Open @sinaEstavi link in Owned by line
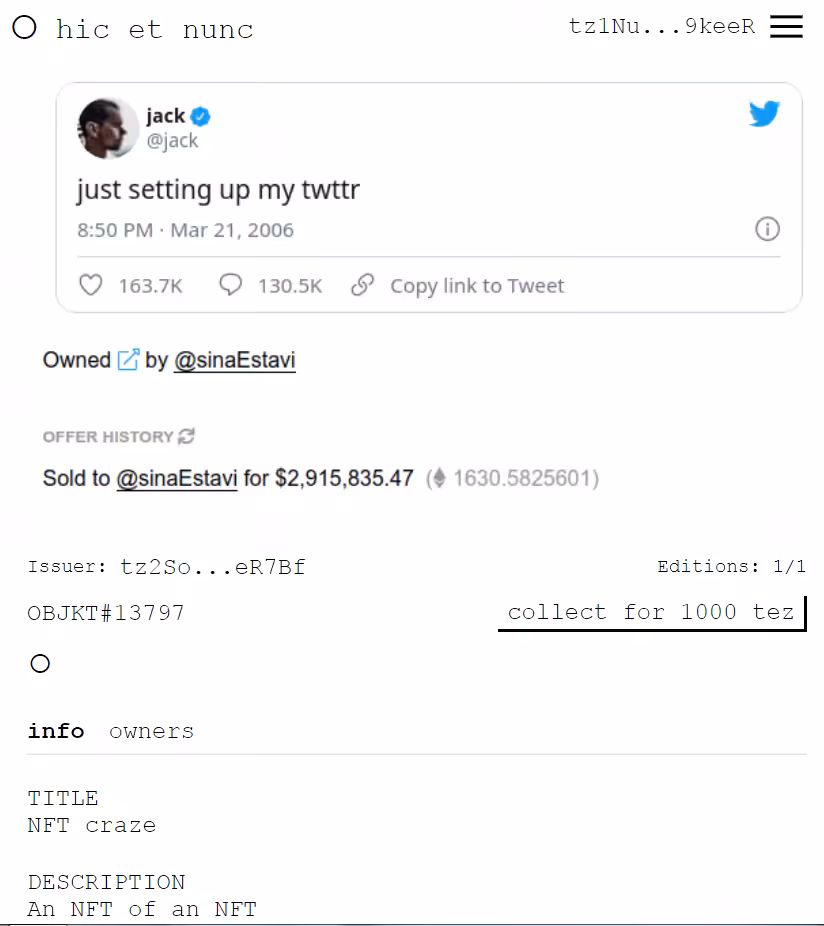Viewport: 824px width, 926px height. (x=235, y=360)
